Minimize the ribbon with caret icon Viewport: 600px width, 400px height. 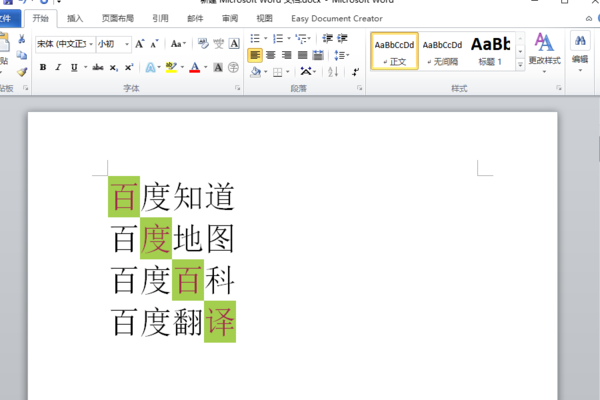click(x=589, y=18)
